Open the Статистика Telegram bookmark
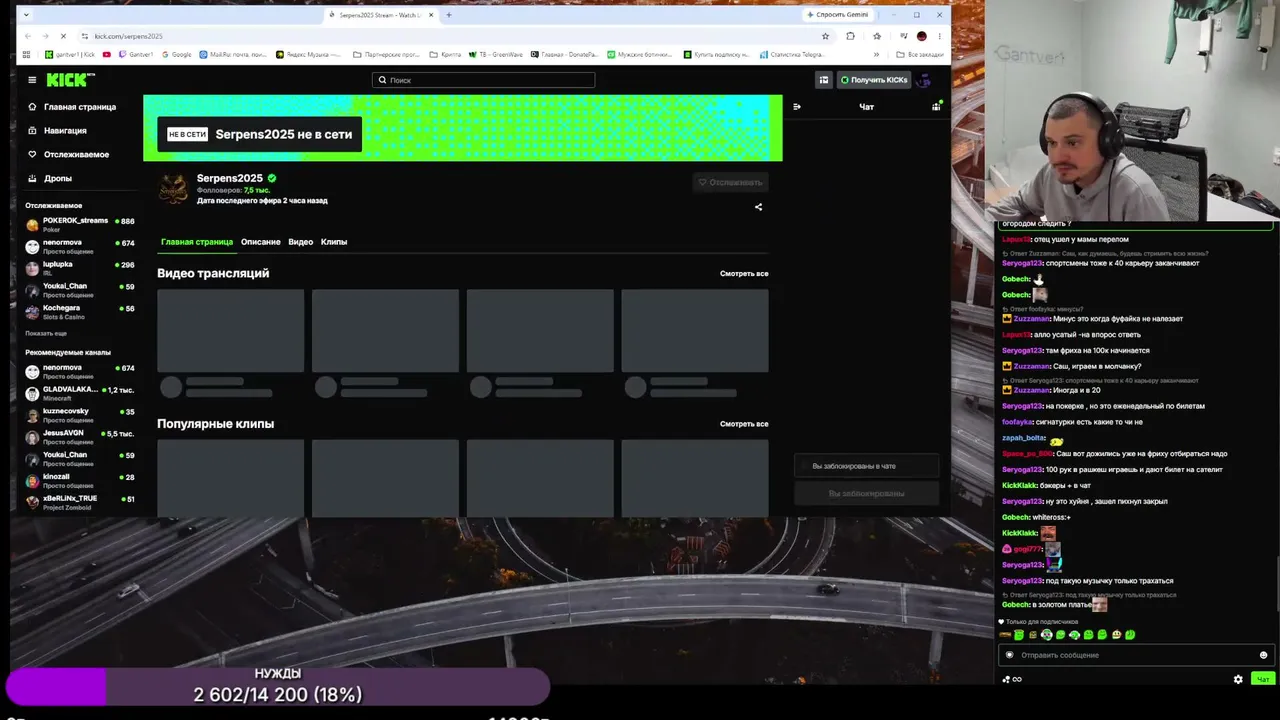Viewport: 1280px width, 720px height. pos(790,54)
